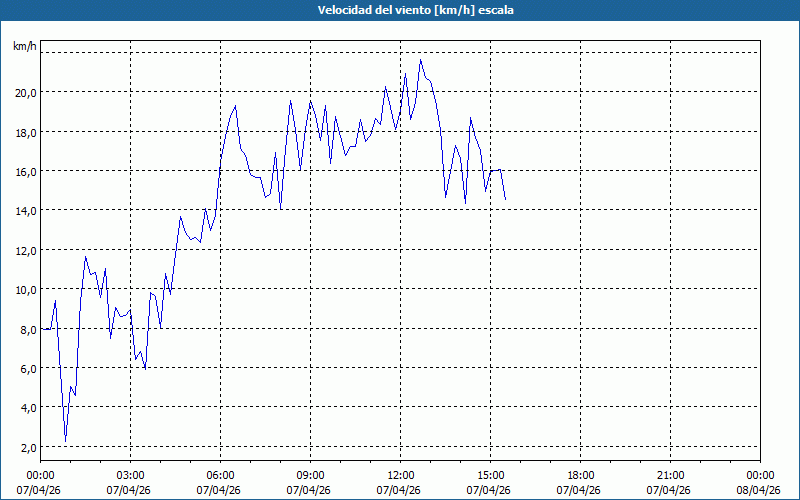This screenshot has width=800, height=500.
Task: Select the 09:00 time label
Action: point(310,475)
